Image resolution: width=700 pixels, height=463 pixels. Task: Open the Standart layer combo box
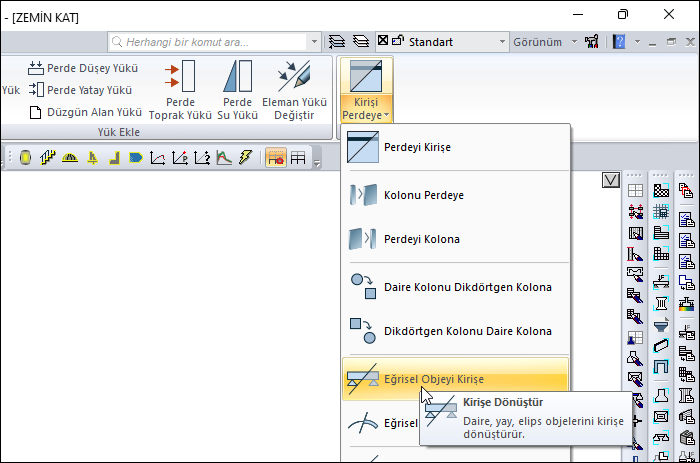pos(450,42)
